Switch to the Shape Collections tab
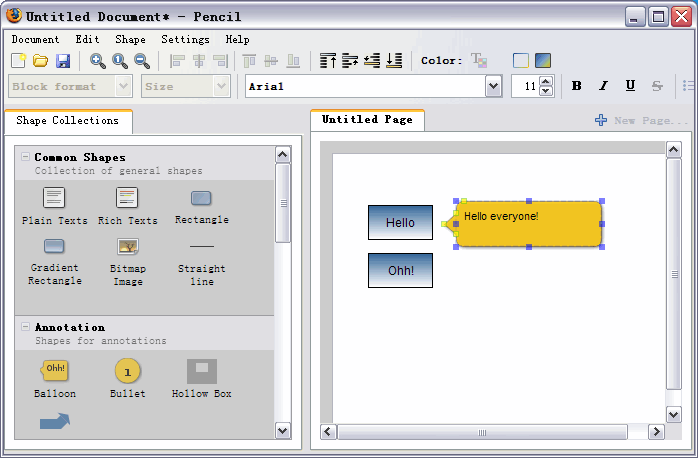Screen dimensions: 698x458 pos(68,121)
